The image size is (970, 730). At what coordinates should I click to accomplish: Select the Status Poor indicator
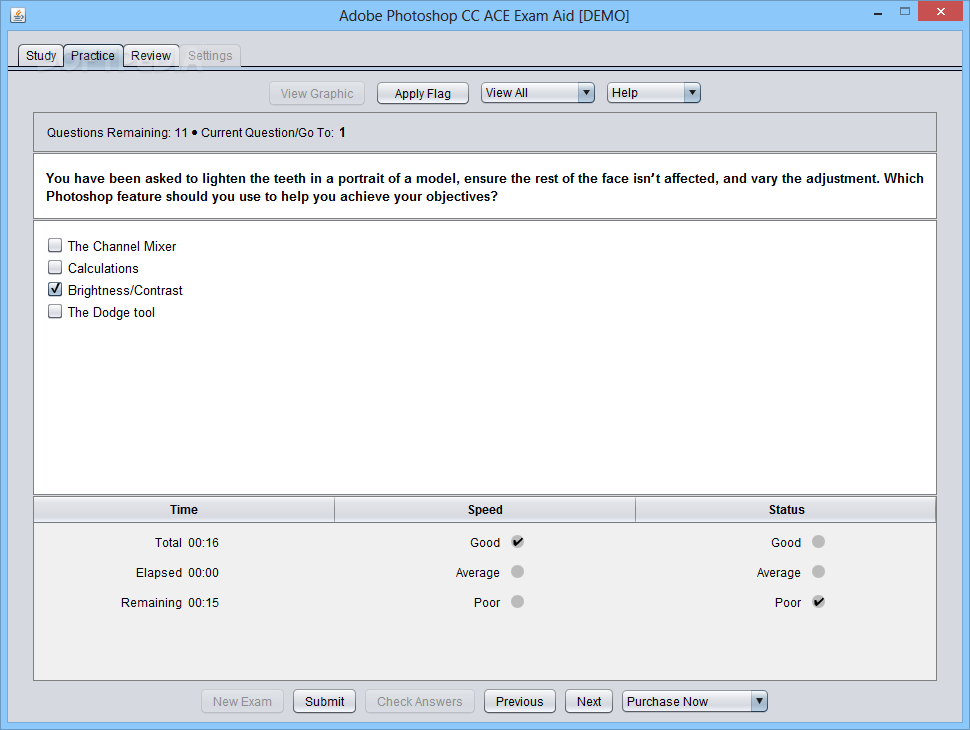[818, 601]
